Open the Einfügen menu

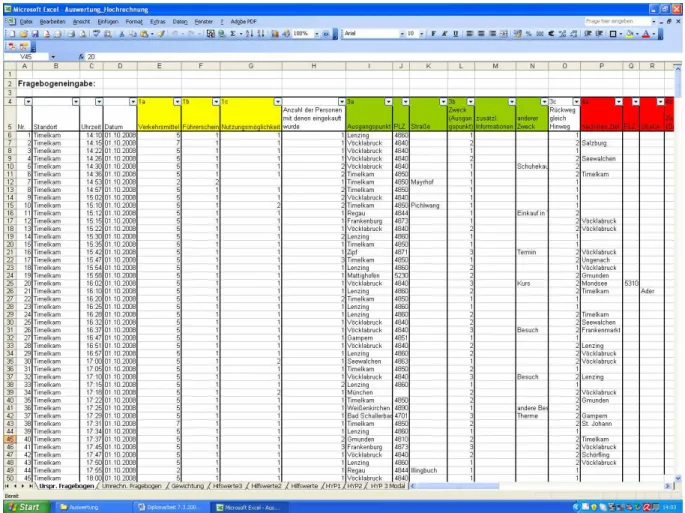107,21
